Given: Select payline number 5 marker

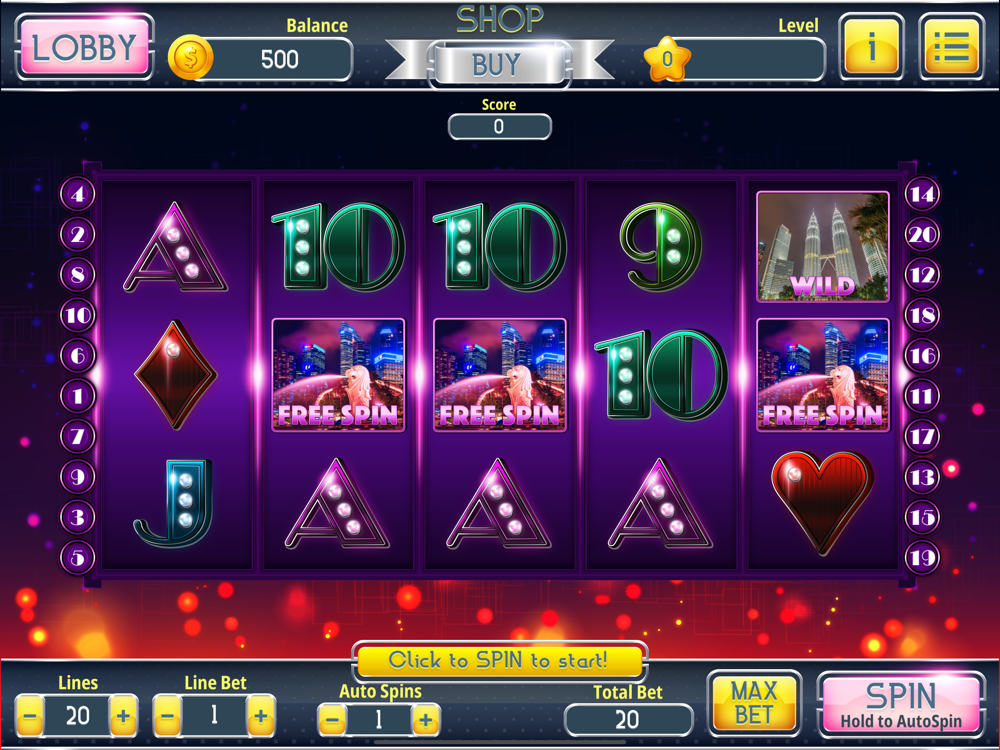Looking at the screenshot, I should click(x=77, y=557).
